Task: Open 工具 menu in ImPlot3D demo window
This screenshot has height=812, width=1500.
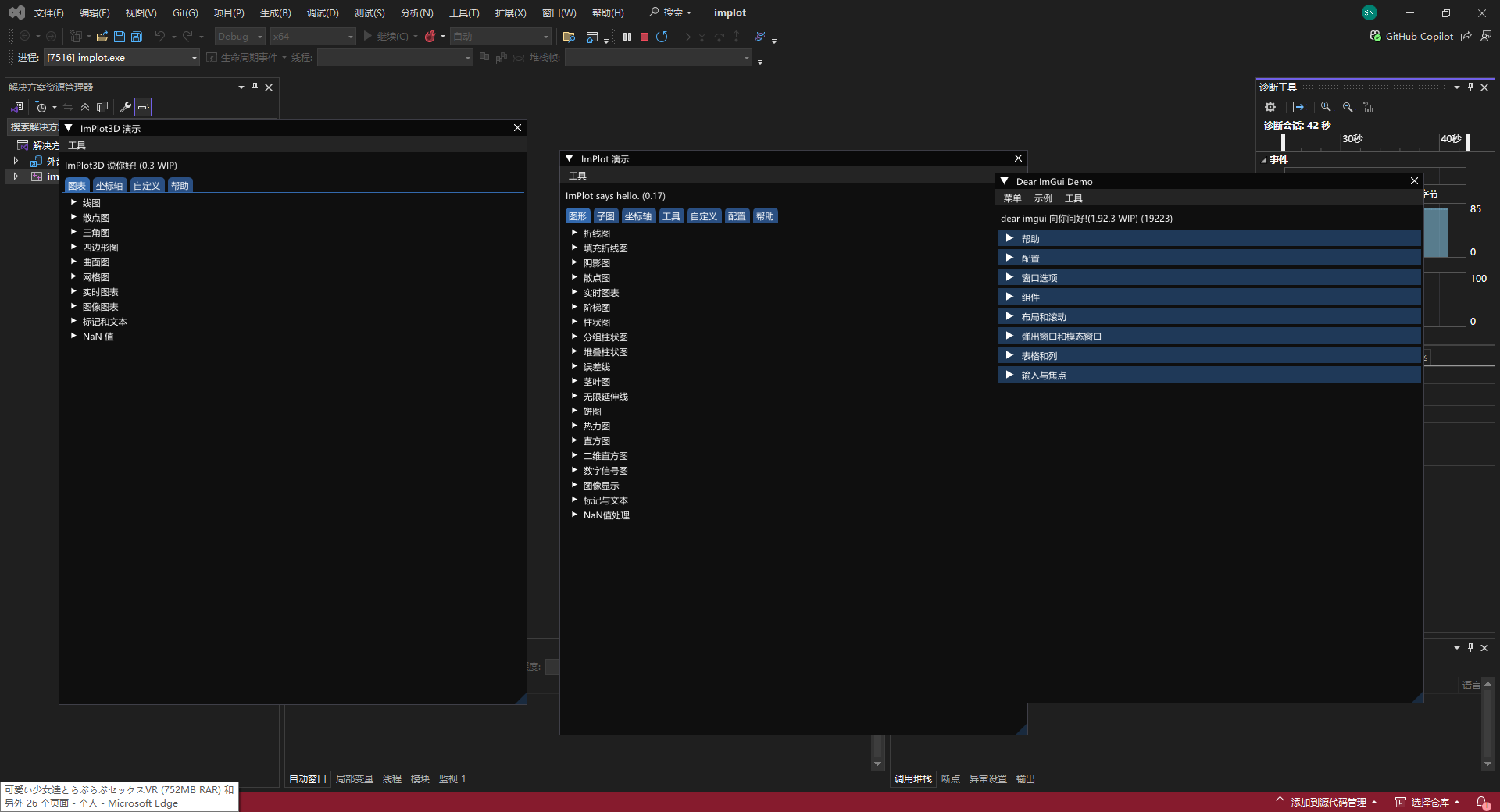Action: [x=77, y=145]
